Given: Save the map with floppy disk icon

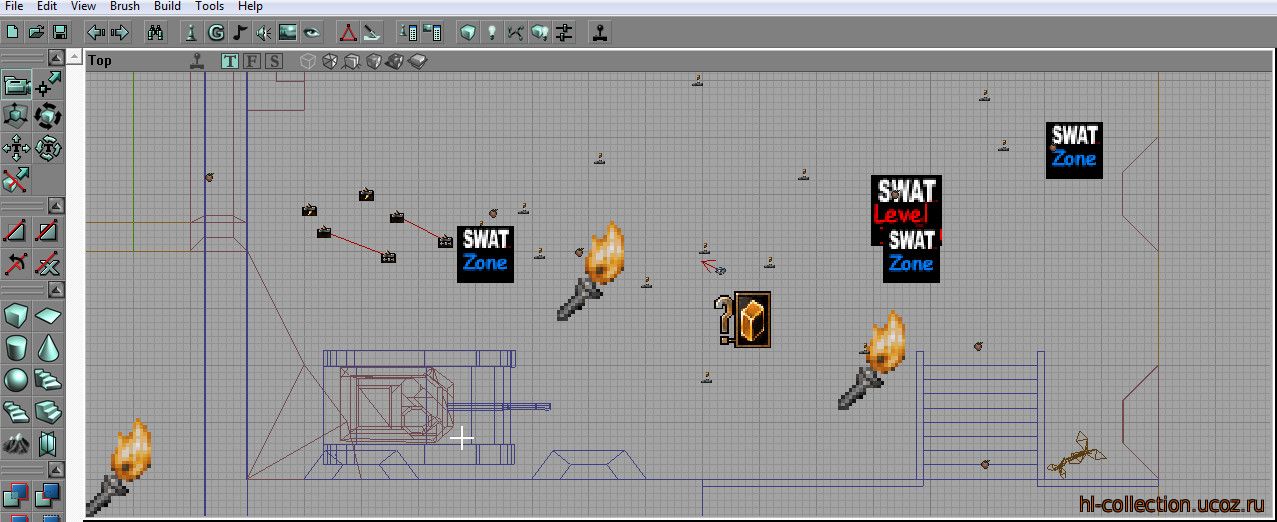Looking at the screenshot, I should pos(60,33).
